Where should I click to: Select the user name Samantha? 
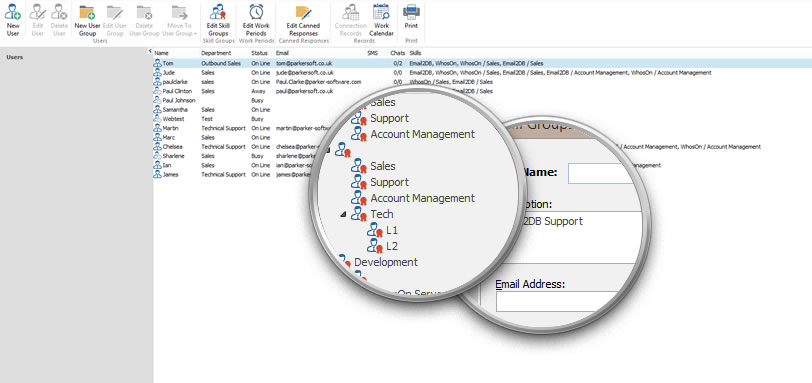175,110
